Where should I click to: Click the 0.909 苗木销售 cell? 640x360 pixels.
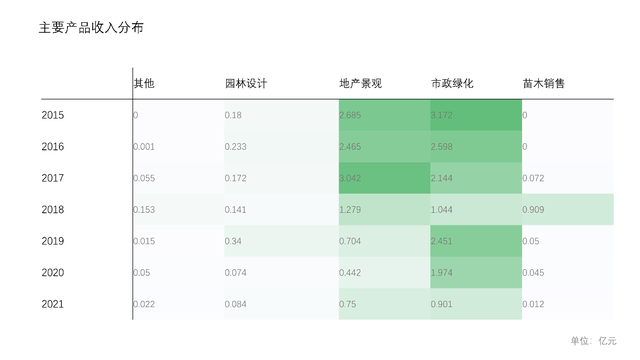568,209
